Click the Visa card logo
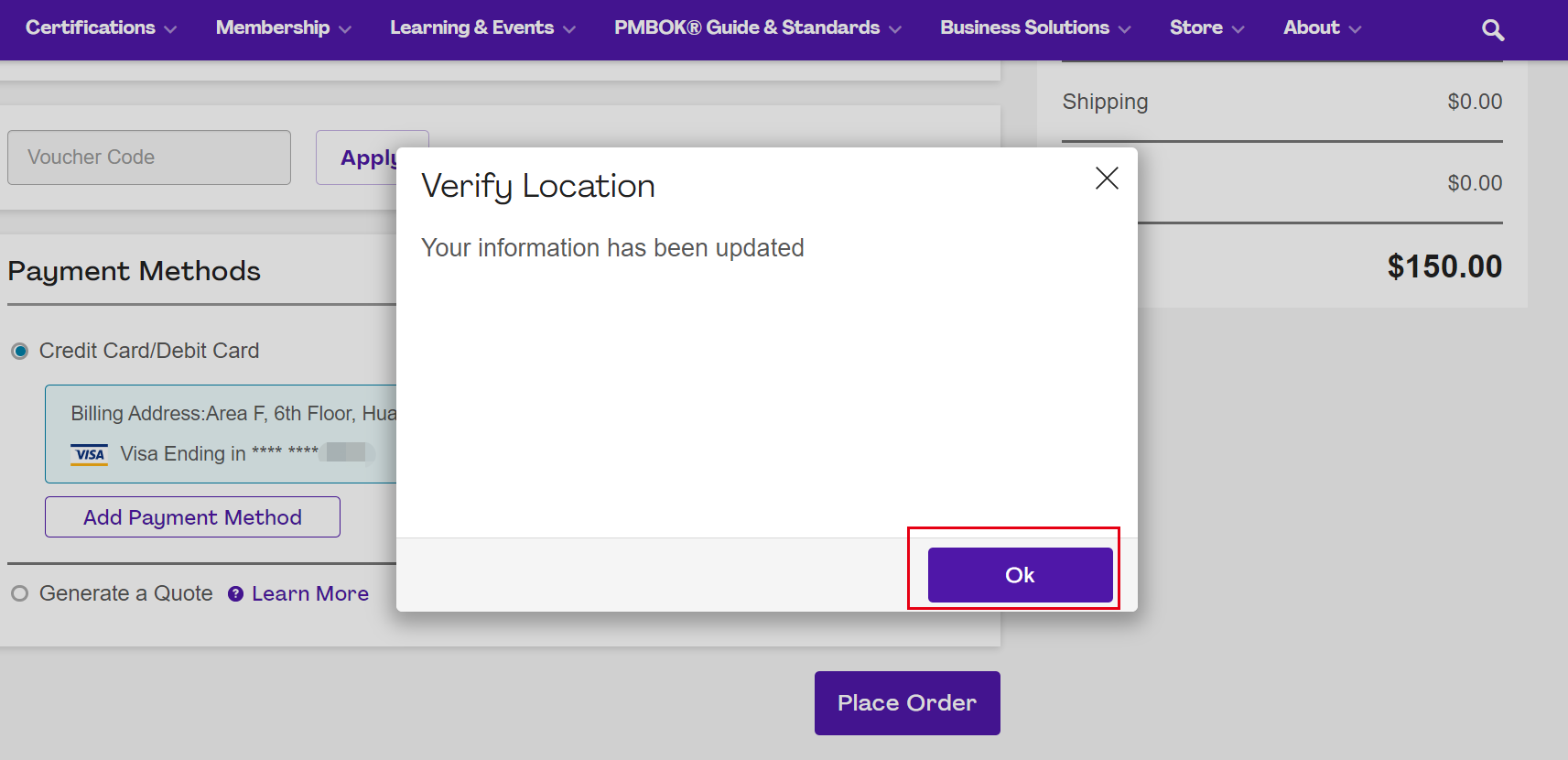 [90, 454]
